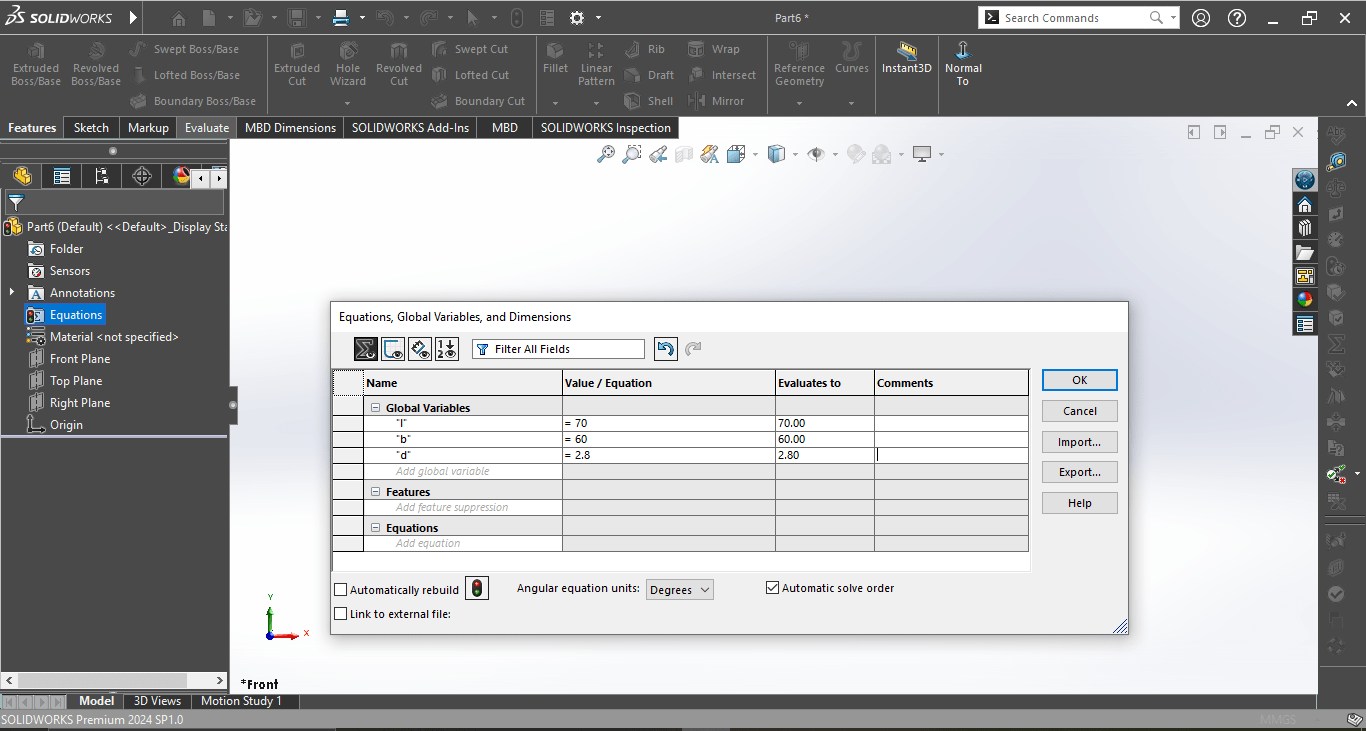Switch to Sketch Equation View icon

(393, 349)
